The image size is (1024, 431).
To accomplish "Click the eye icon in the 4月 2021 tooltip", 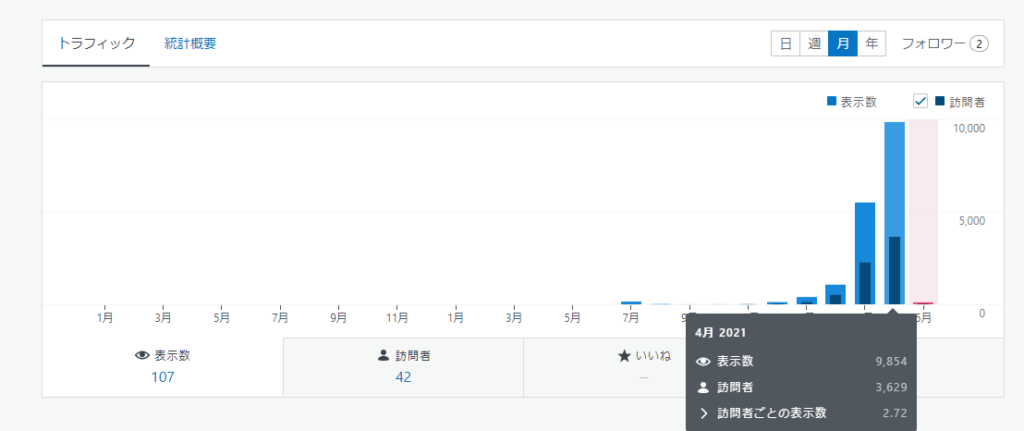I will pos(703,361).
